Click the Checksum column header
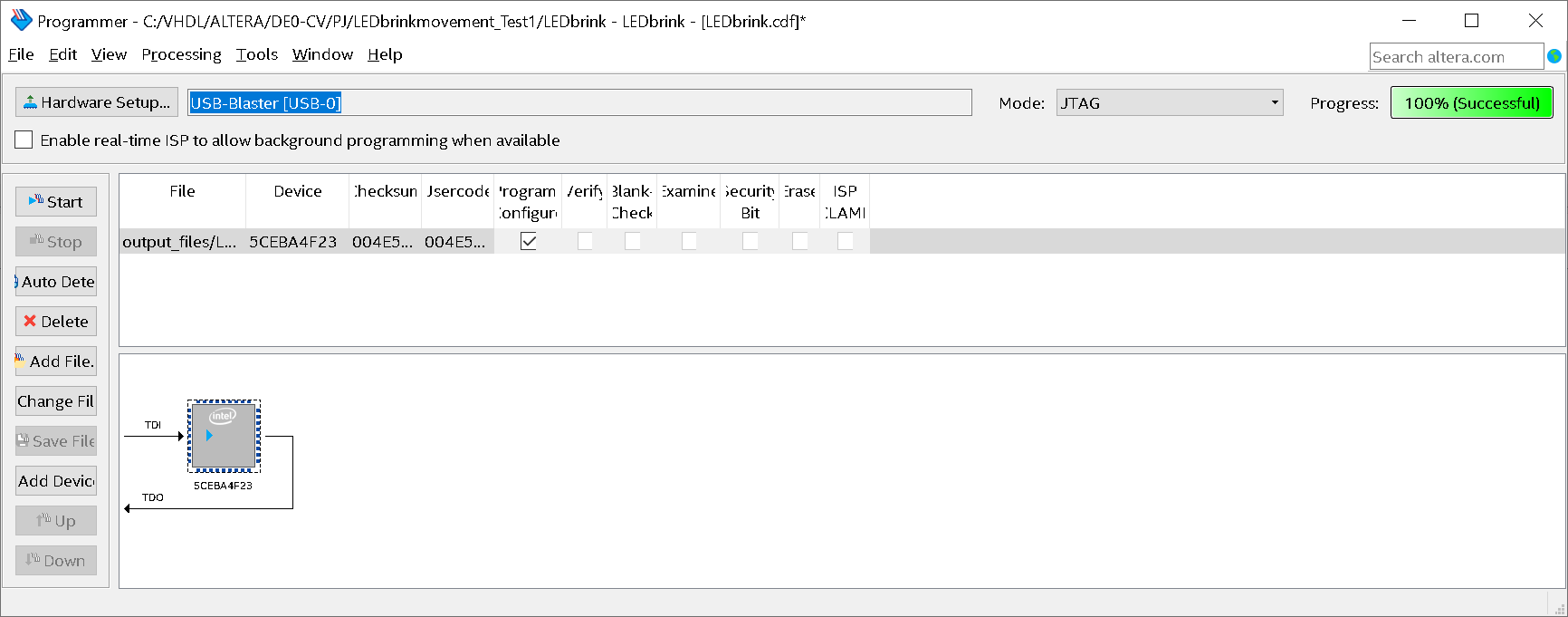The image size is (1568, 617). [x=385, y=201]
